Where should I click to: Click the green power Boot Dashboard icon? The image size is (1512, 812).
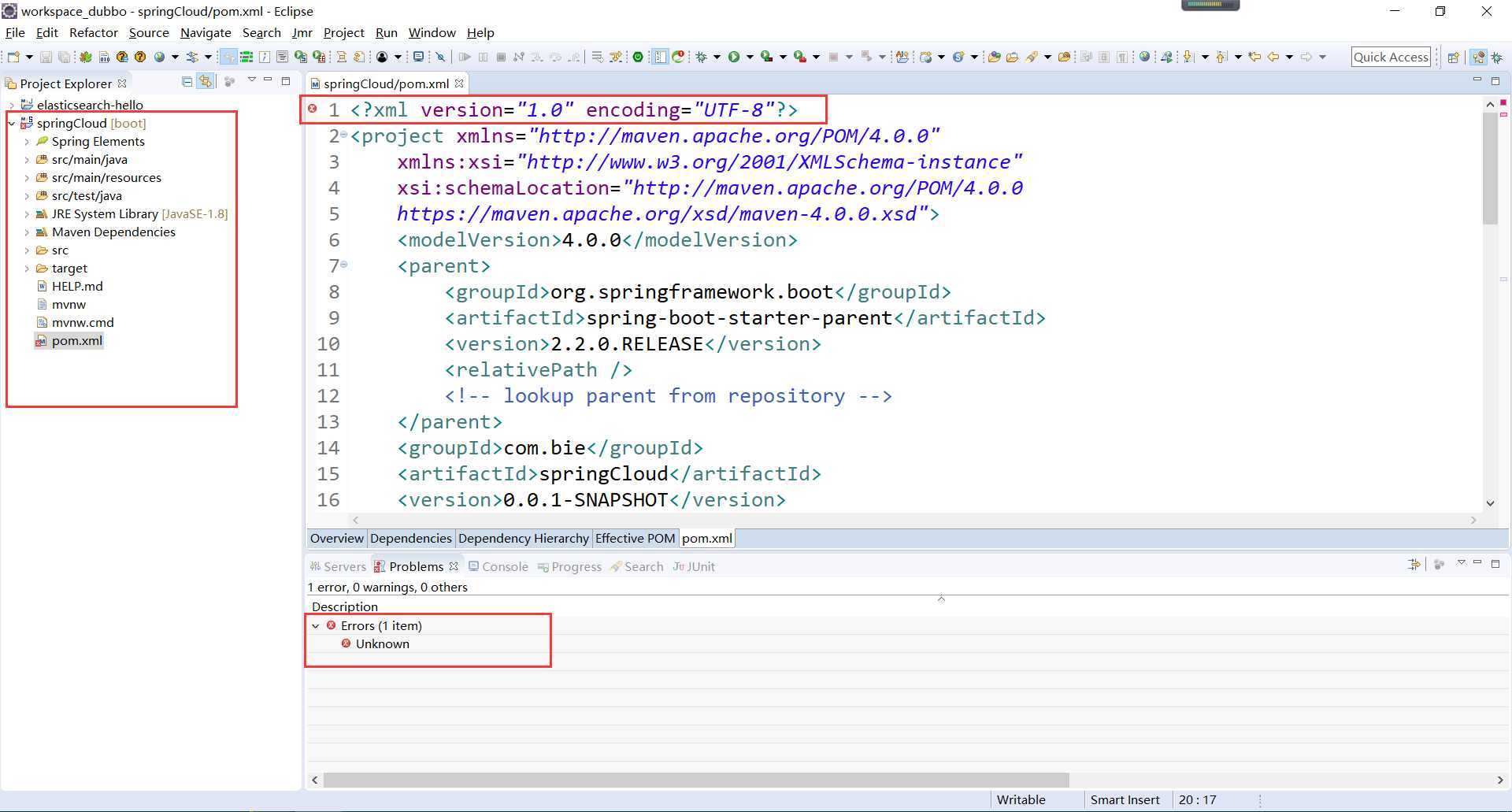(x=638, y=57)
